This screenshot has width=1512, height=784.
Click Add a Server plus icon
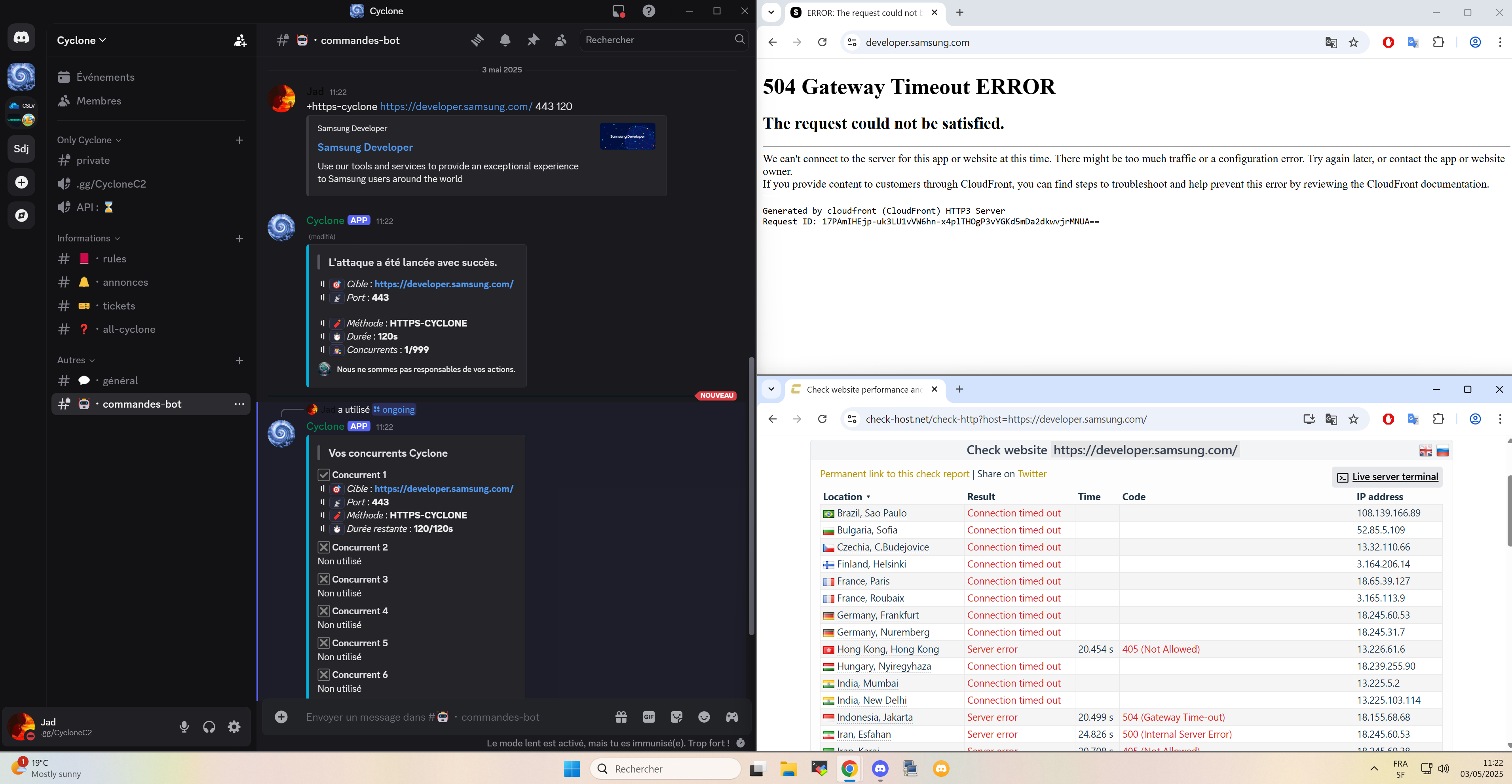click(22, 182)
